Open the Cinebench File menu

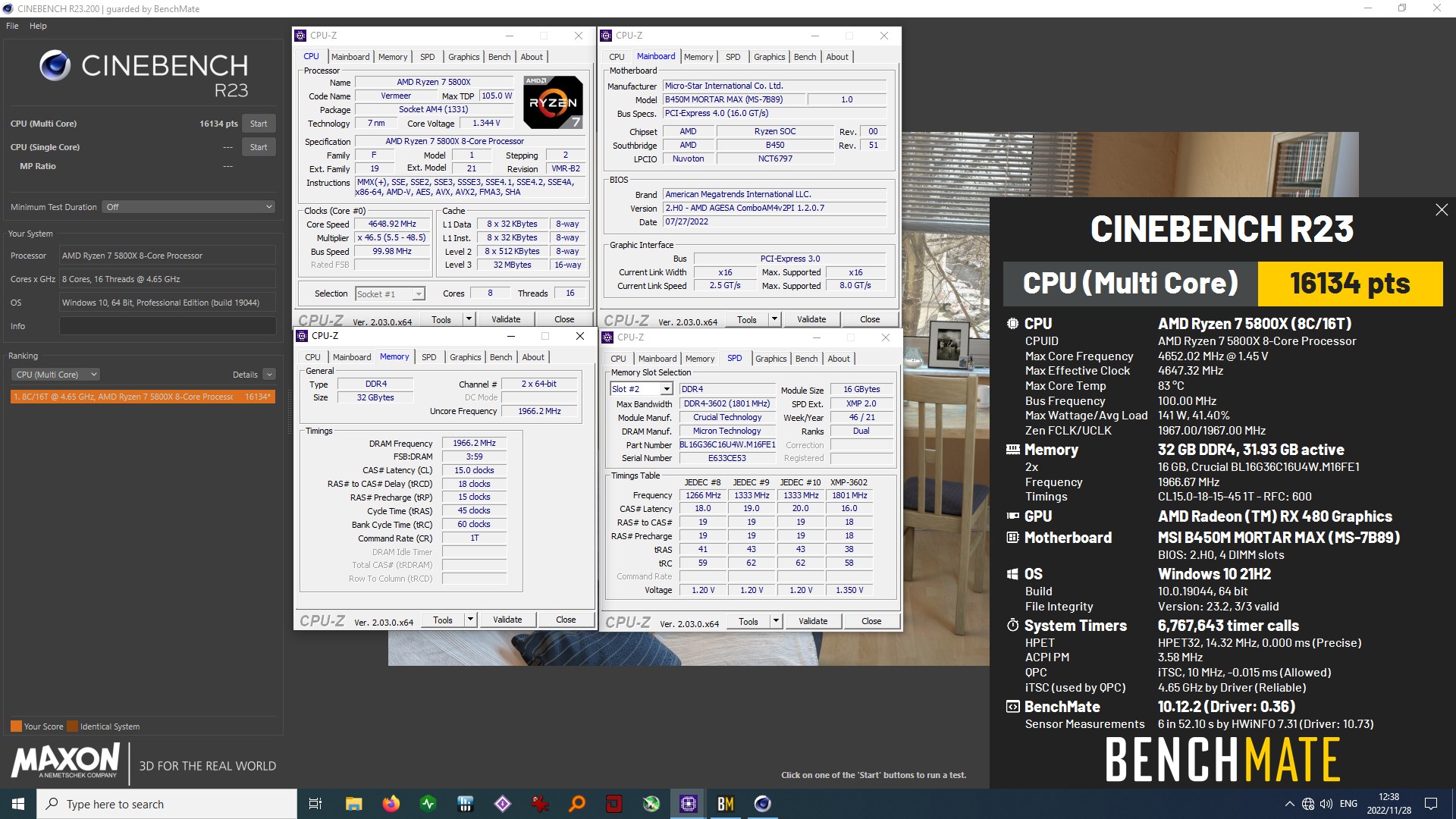tap(12, 26)
